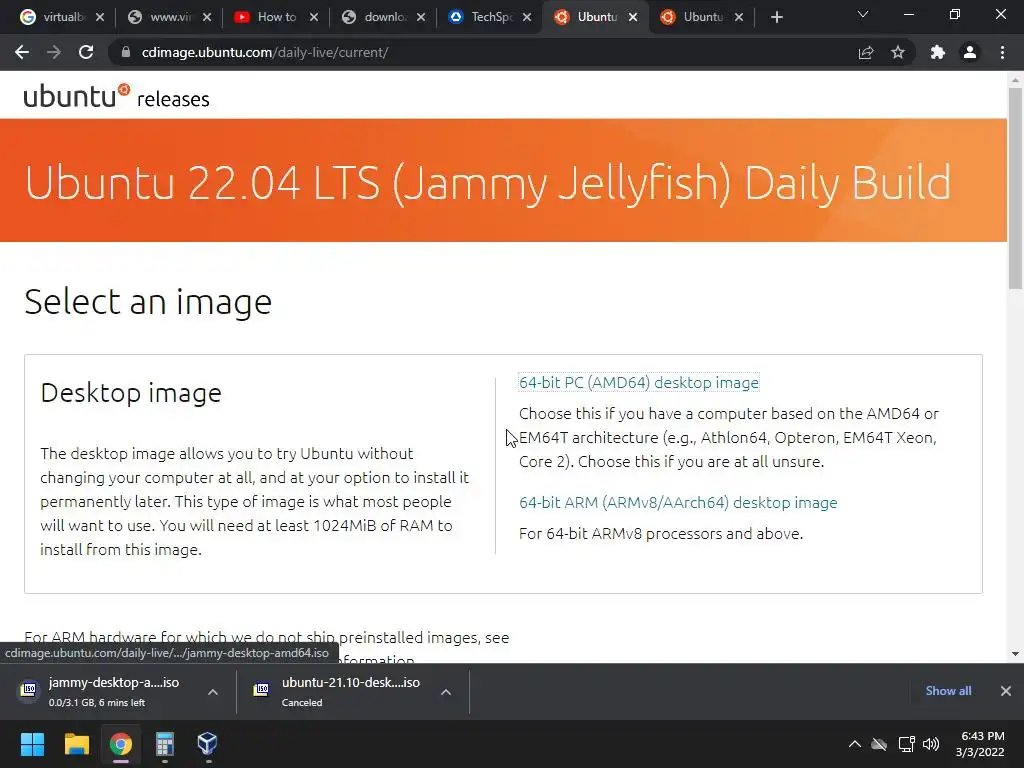Click the OneDrive cloud tray icon

click(x=879, y=744)
